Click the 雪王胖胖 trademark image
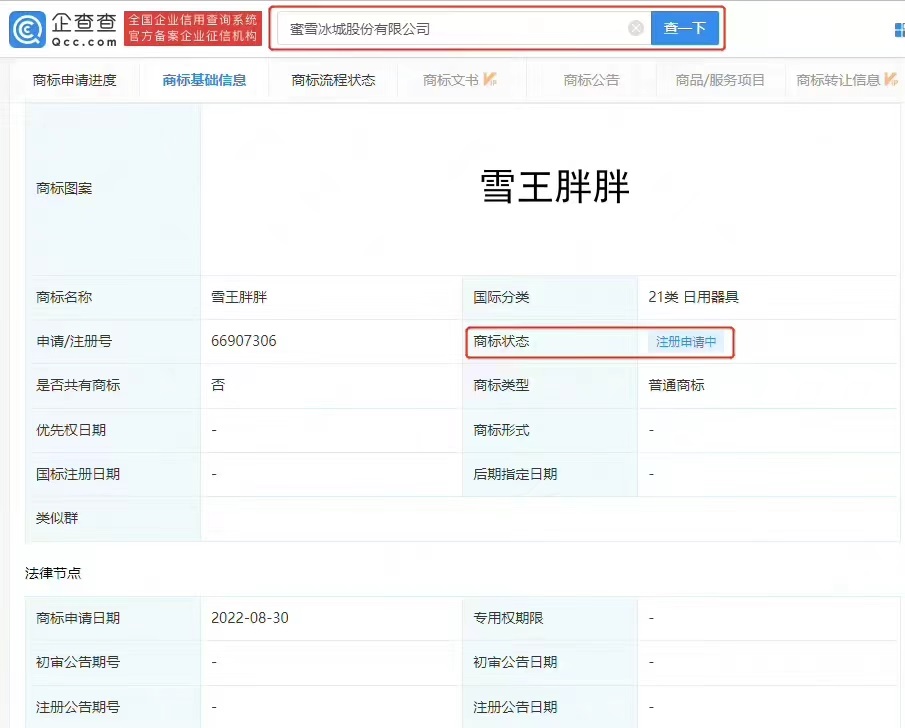Screen dimensions: 905x728 555,188
